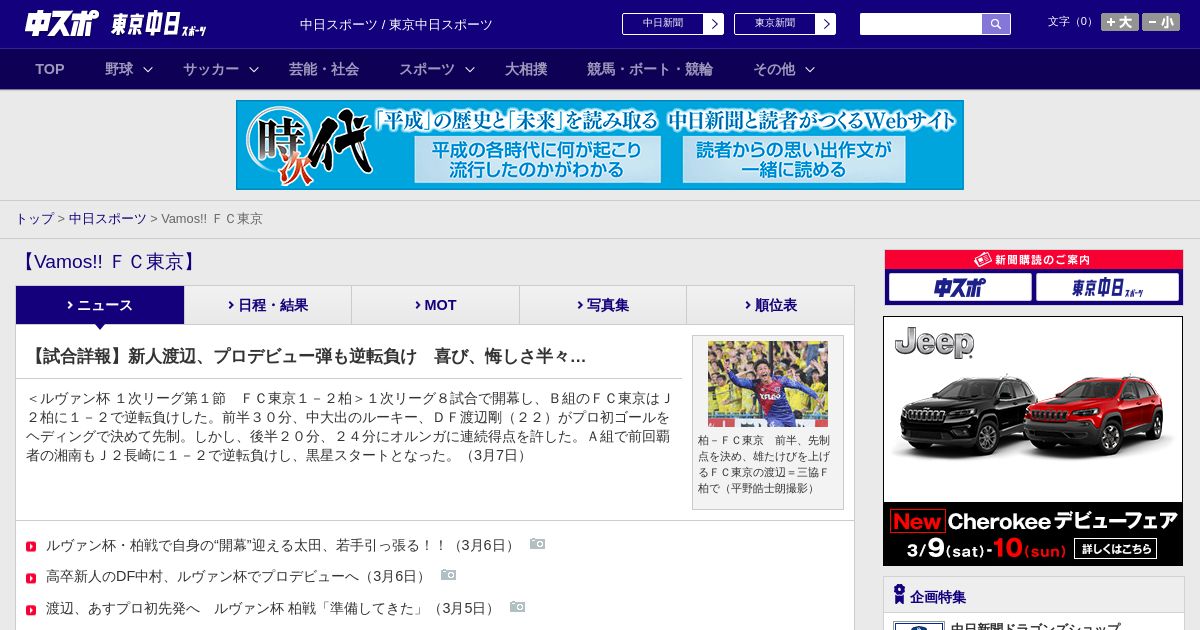The height and width of the screenshot is (630, 1200).
Task: Click 企画特集 ribbon icon
Action: click(x=899, y=595)
